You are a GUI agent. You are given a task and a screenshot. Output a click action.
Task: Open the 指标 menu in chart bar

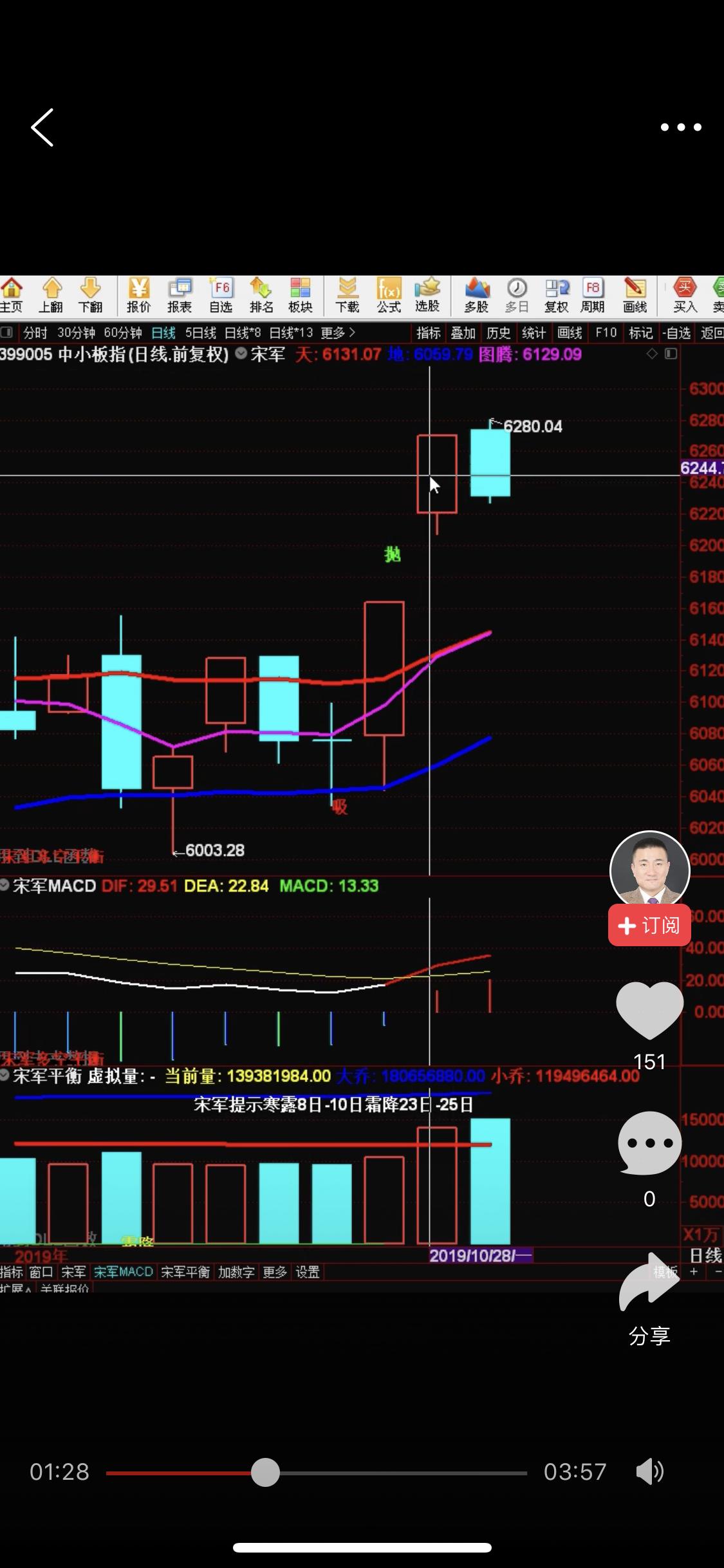[429, 333]
